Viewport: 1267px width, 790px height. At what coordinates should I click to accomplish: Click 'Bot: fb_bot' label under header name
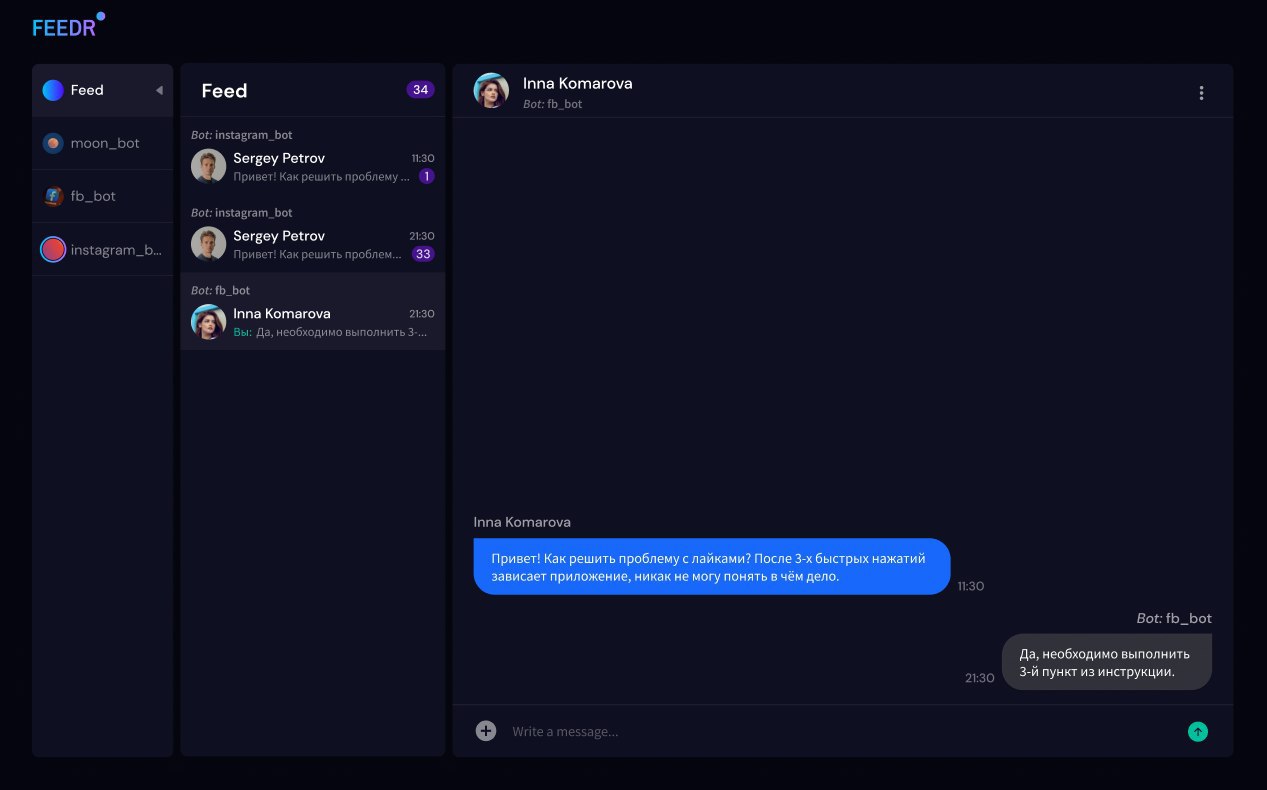[x=552, y=104]
